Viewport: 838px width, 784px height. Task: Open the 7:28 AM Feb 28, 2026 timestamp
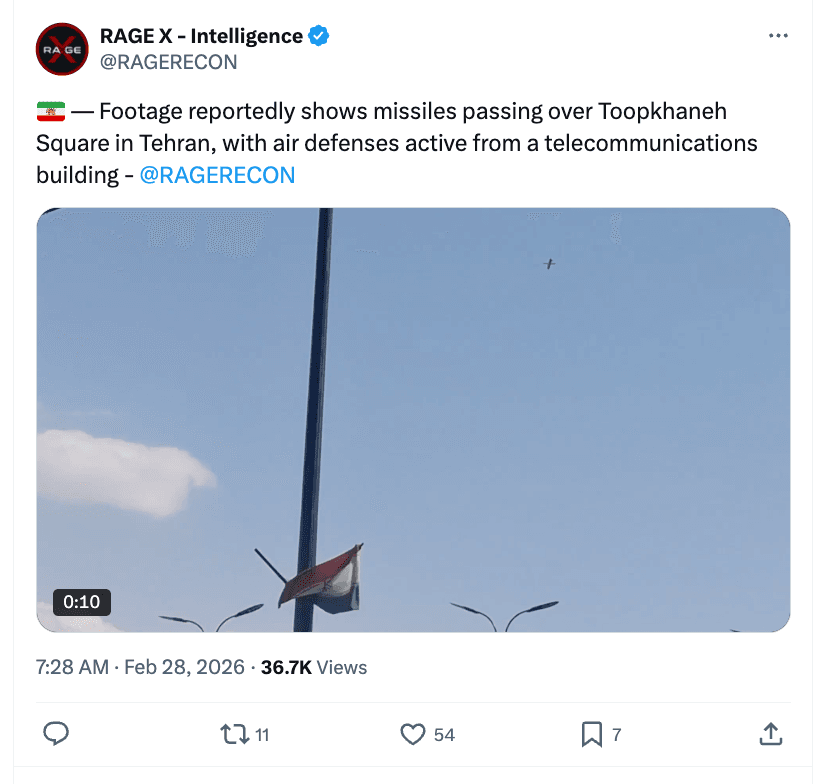coord(140,667)
